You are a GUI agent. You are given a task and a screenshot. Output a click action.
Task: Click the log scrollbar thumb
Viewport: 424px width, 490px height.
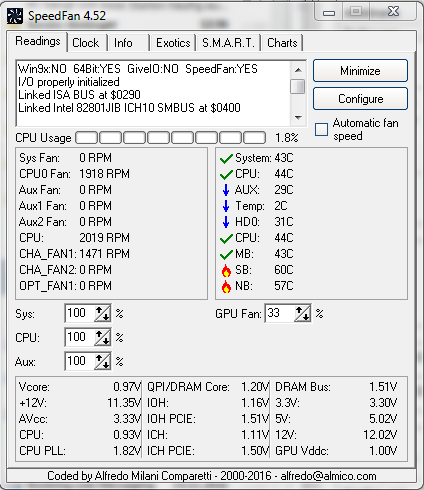point(298,86)
